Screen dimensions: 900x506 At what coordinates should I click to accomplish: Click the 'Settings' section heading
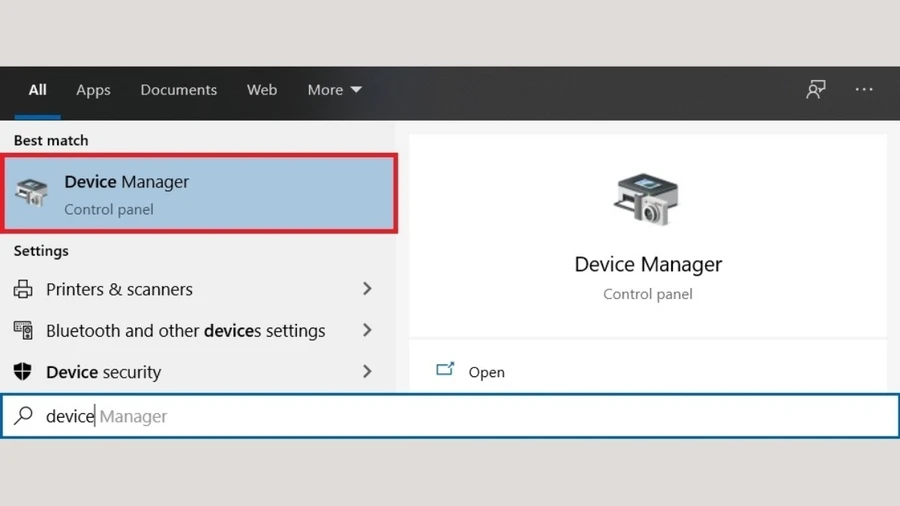(41, 251)
